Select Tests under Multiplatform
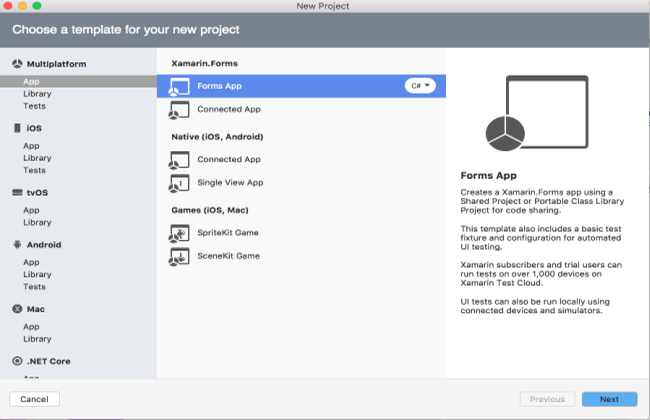 click(34, 106)
